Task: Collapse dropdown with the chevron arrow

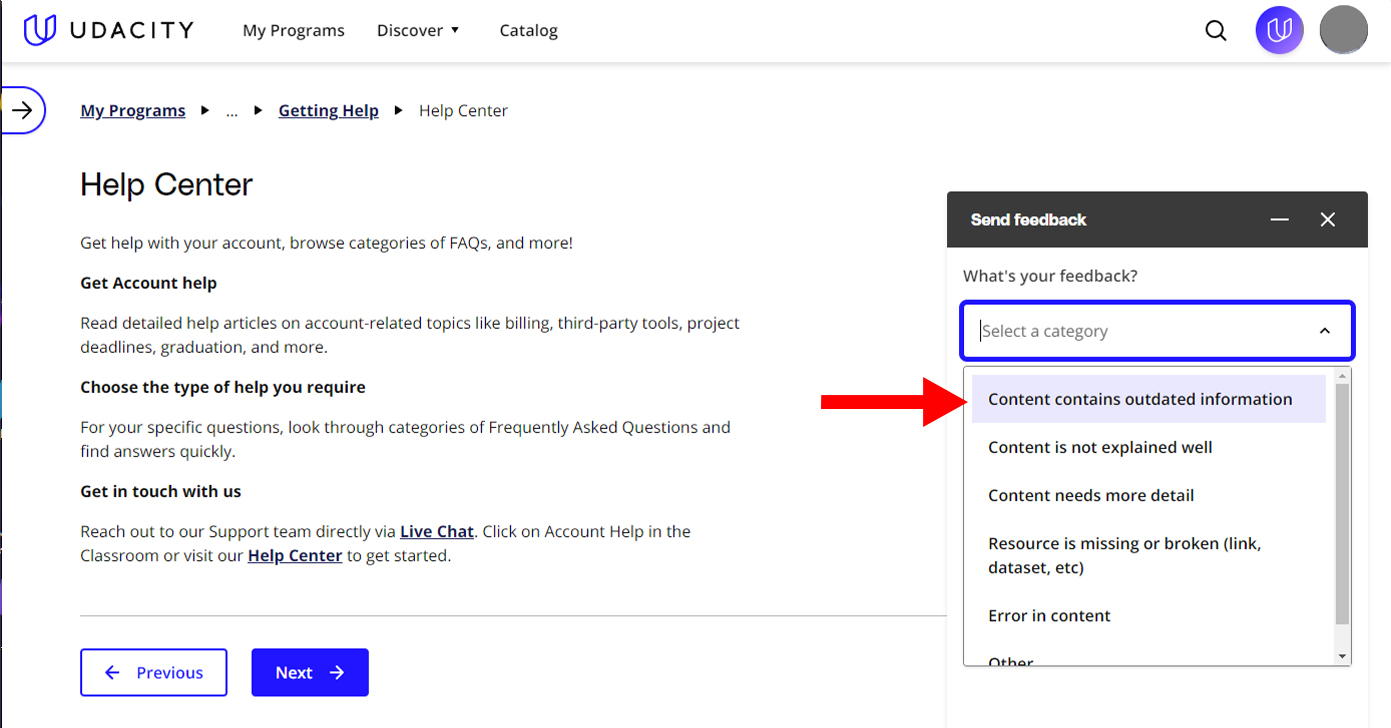Action: click(x=1325, y=331)
